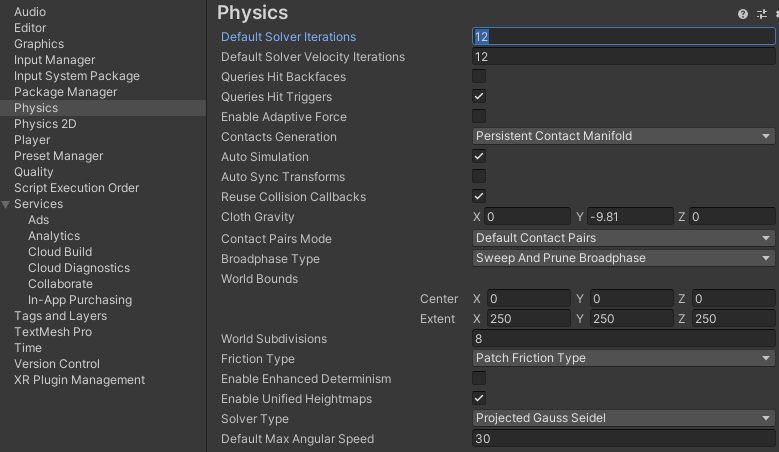Open TextMesh Pro settings
Screen dimensions: 779x452
click(53, 332)
